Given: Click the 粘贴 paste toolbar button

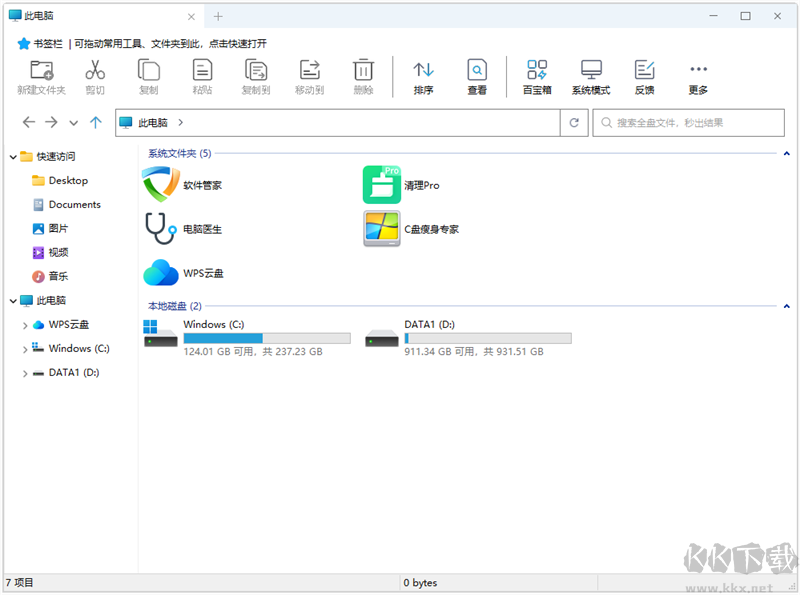Looking at the screenshot, I should coord(202,75).
